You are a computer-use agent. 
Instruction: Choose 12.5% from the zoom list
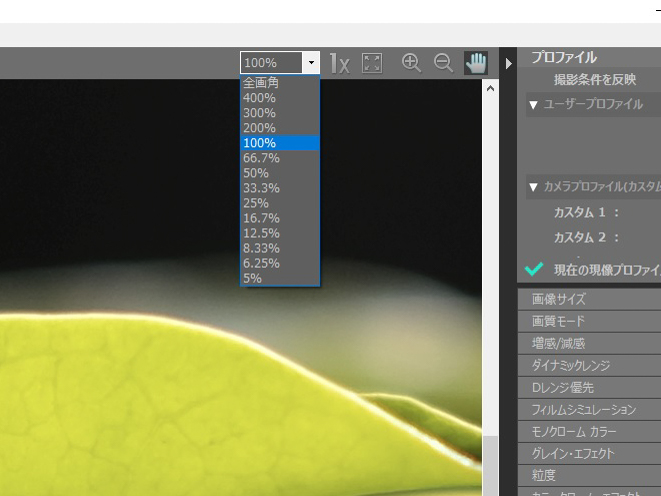[x=280, y=233]
